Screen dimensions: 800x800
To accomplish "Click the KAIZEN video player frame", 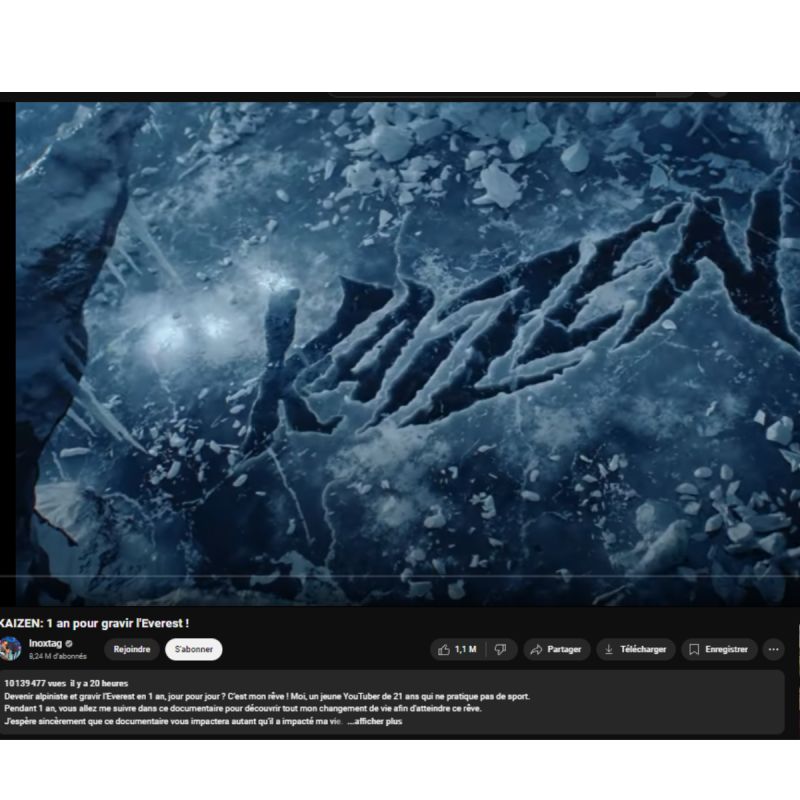I will 408,354.
